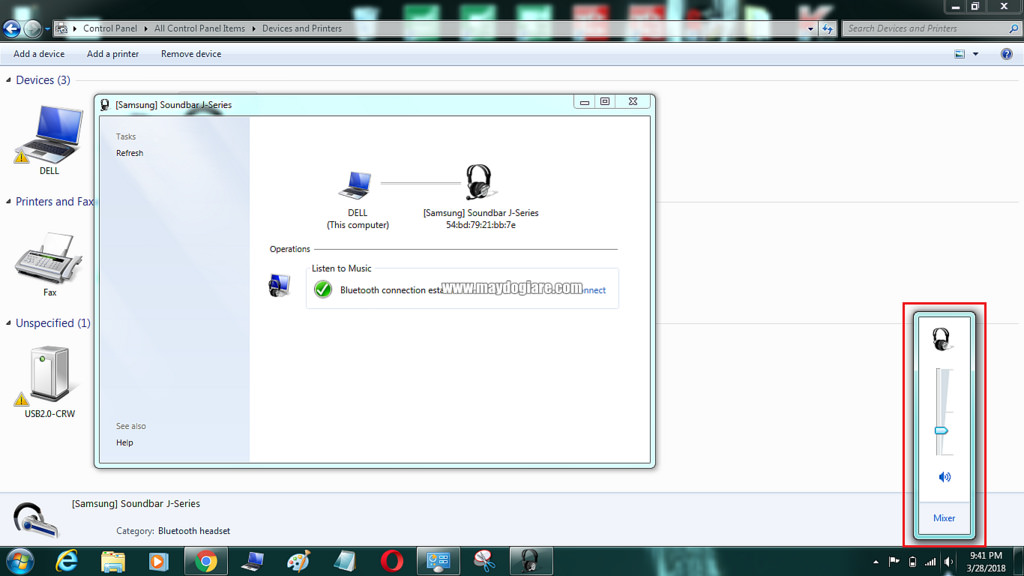Show hidden system tray icons
The width and height of the screenshot is (1024, 576).
click(876, 562)
